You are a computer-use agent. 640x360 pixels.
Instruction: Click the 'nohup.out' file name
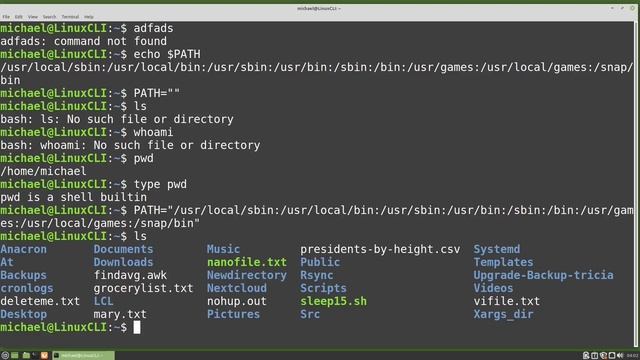(237, 302)
